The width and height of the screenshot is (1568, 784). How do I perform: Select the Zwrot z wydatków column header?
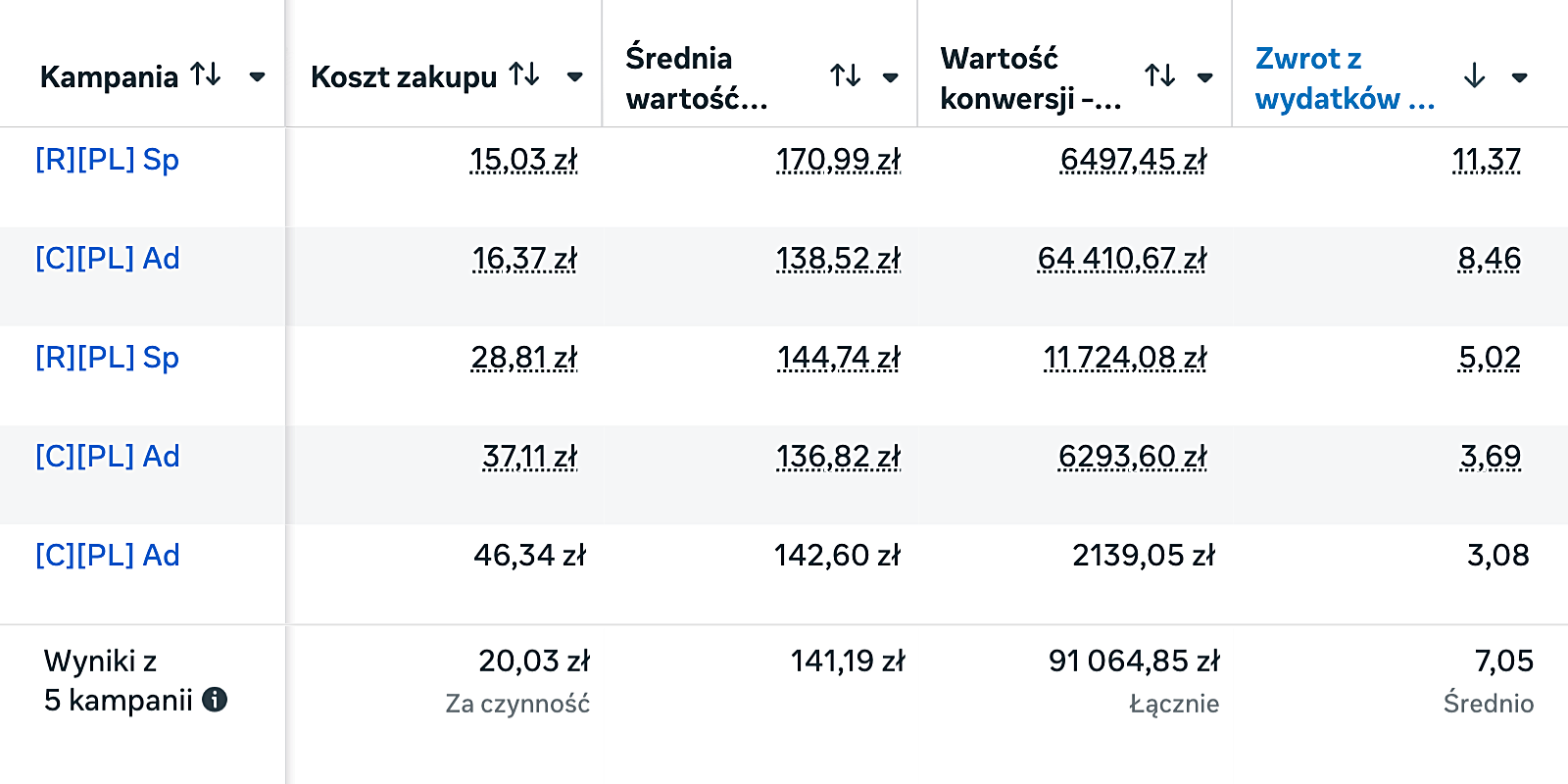pyautogui.click(x=1344, y=78)
